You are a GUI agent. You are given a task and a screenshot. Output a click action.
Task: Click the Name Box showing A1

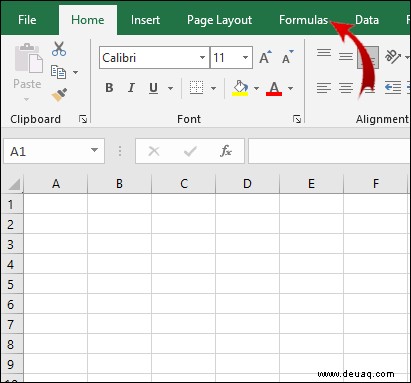click(54, 151)
